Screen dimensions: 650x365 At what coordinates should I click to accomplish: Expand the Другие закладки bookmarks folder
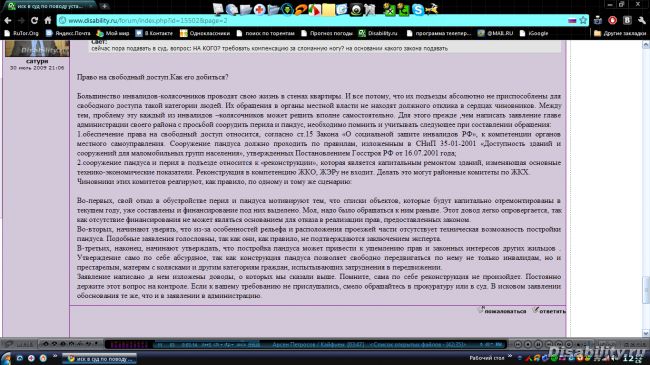(620, 33)
